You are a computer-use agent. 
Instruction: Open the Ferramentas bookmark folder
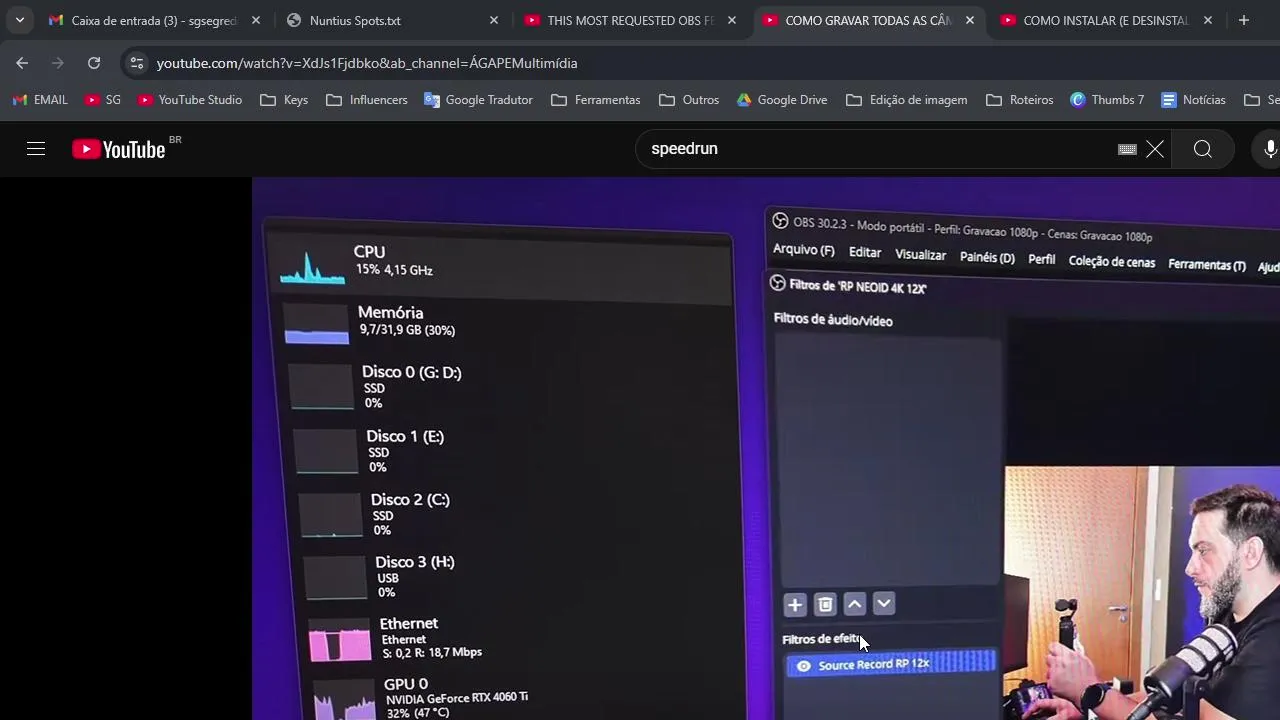tap(596, 100)
